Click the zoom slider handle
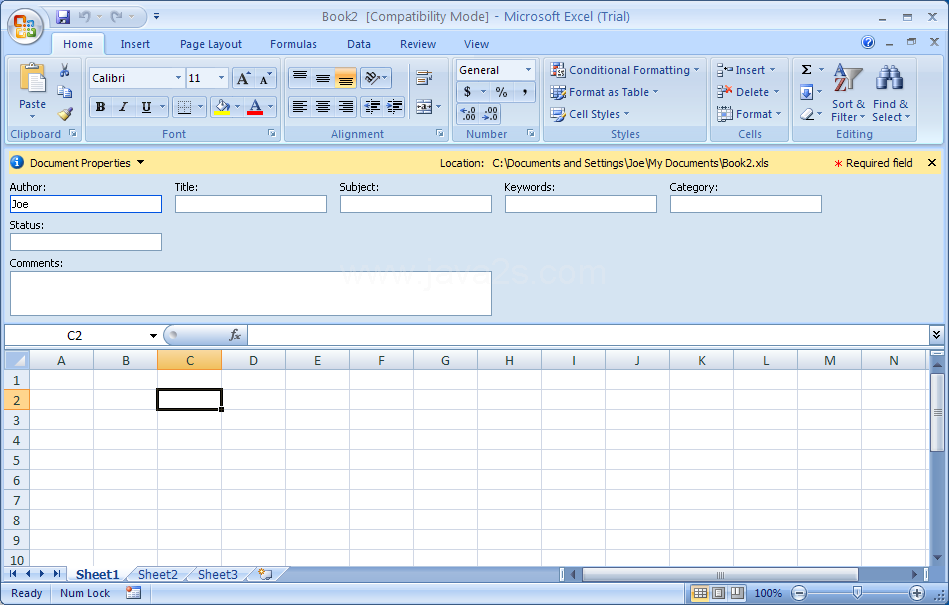The image size is (949, 605). tap(858, 592)
